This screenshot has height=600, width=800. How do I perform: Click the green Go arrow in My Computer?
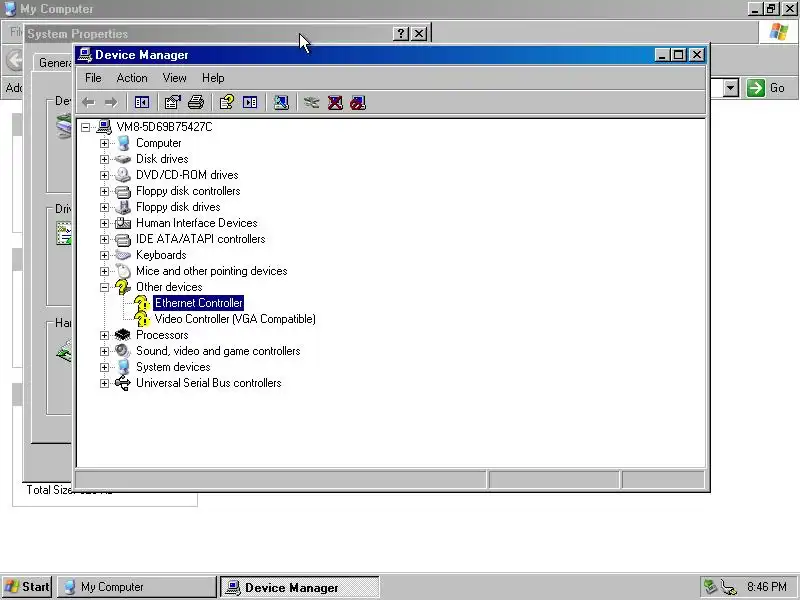(x=756, y=88)
